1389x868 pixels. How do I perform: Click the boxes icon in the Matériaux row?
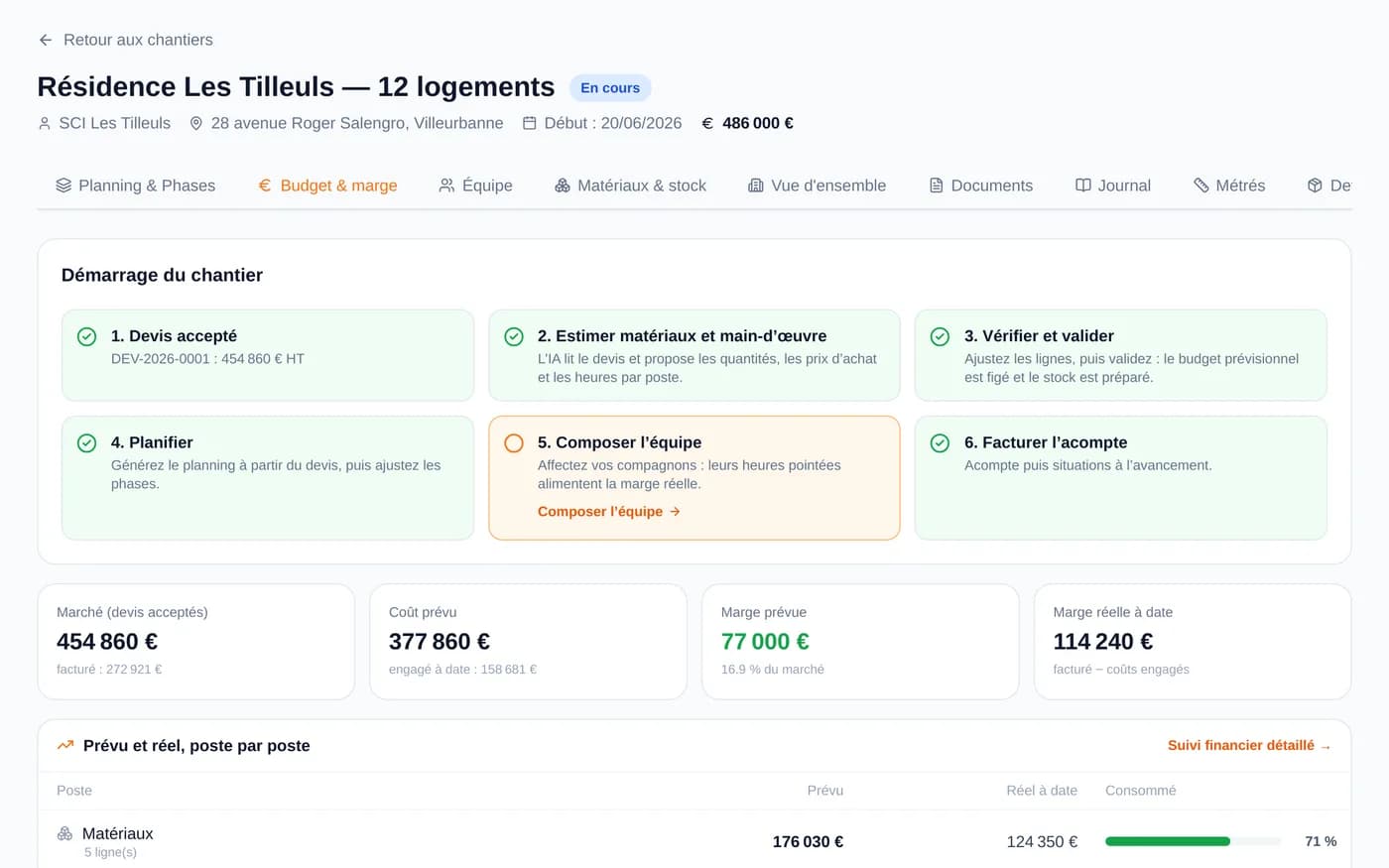click(64, 834)
